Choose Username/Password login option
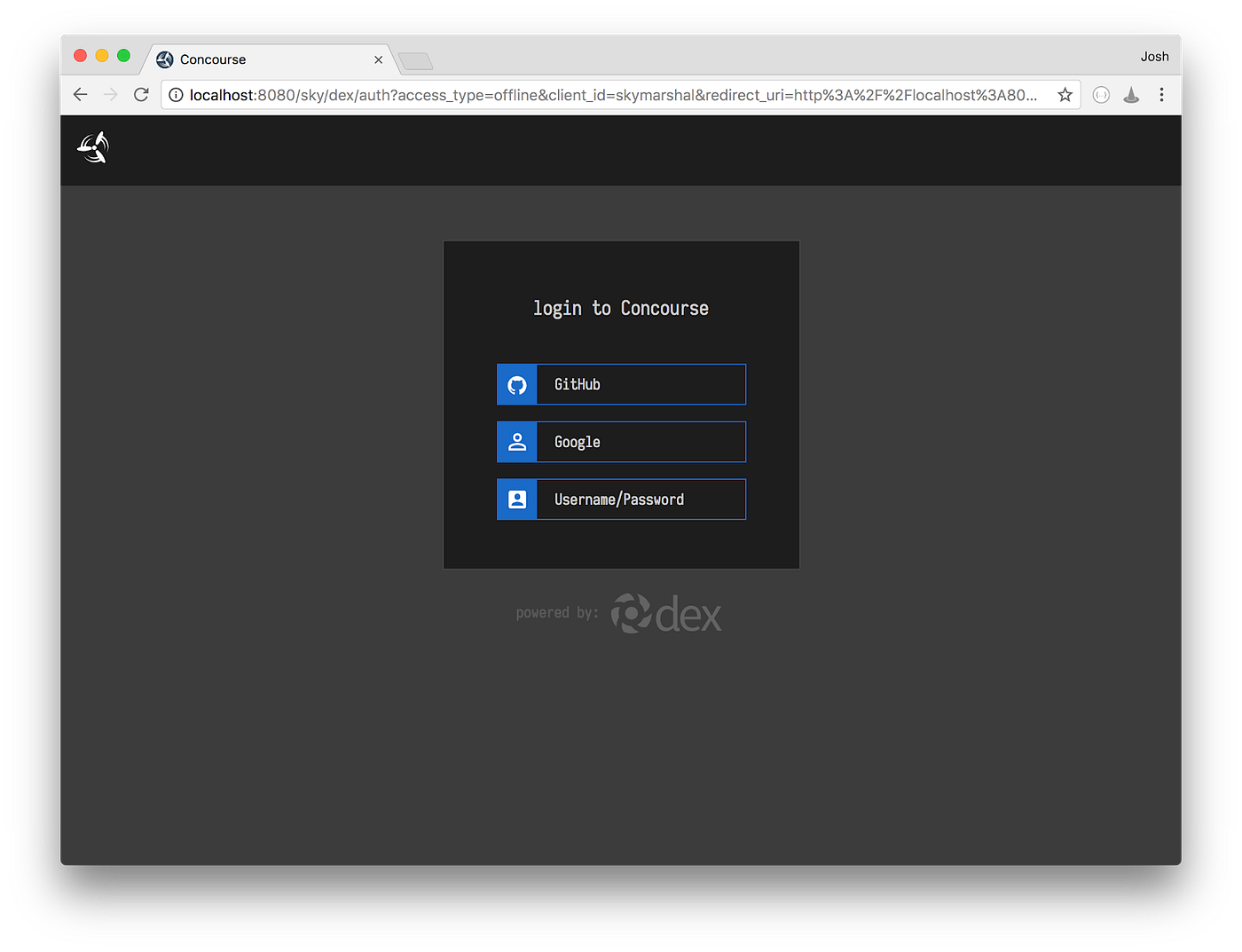The height and width of the screenshot is (952, 1242). [x=621, y=500]
